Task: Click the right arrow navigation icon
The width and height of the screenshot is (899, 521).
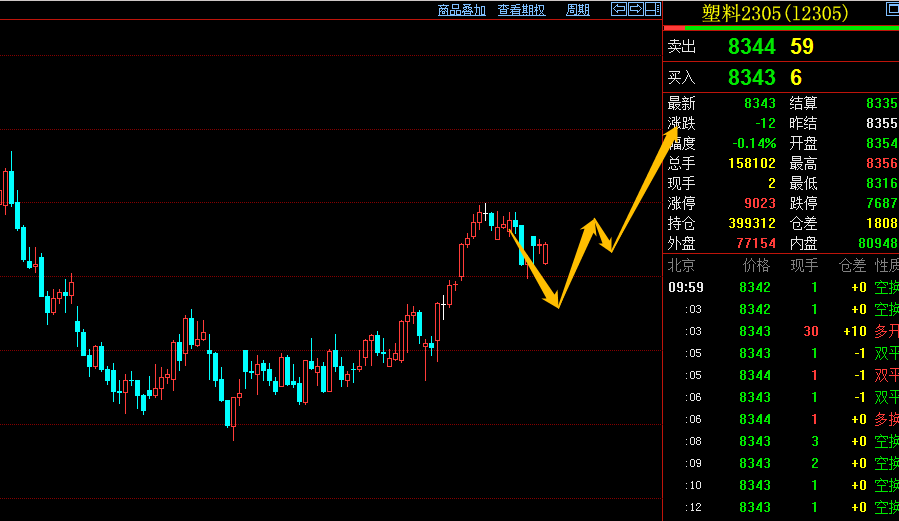Action: point(636,9)
